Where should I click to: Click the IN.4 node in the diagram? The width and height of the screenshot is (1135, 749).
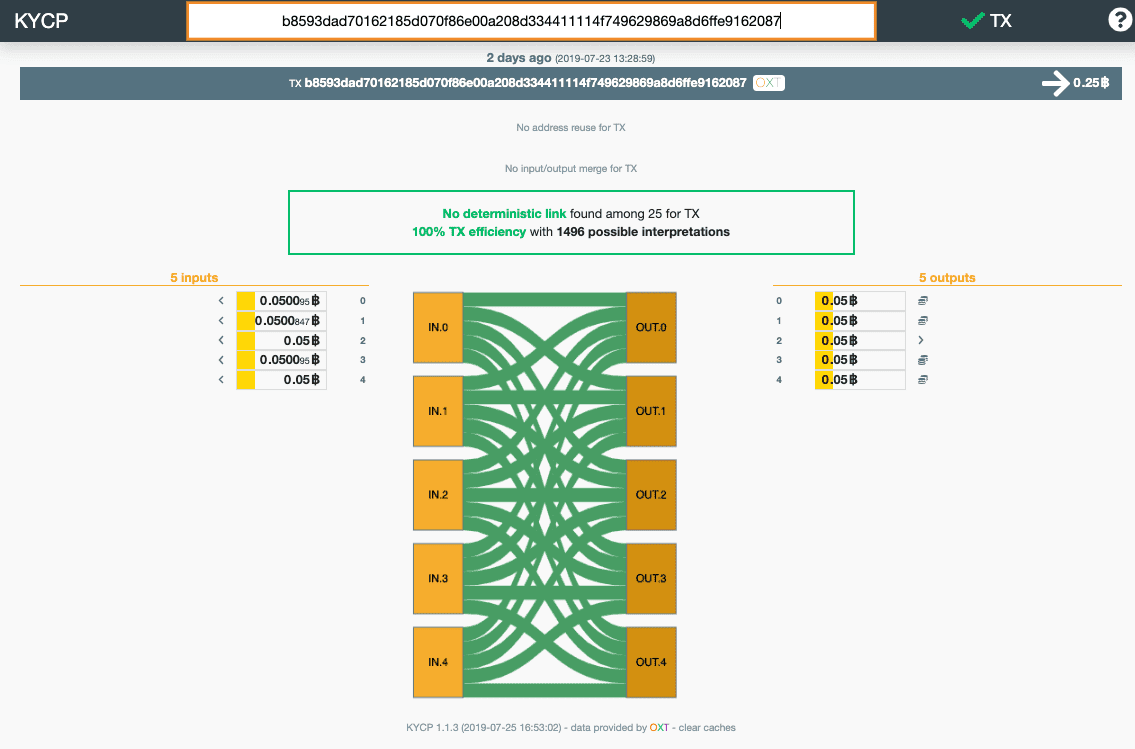point(438,662)
